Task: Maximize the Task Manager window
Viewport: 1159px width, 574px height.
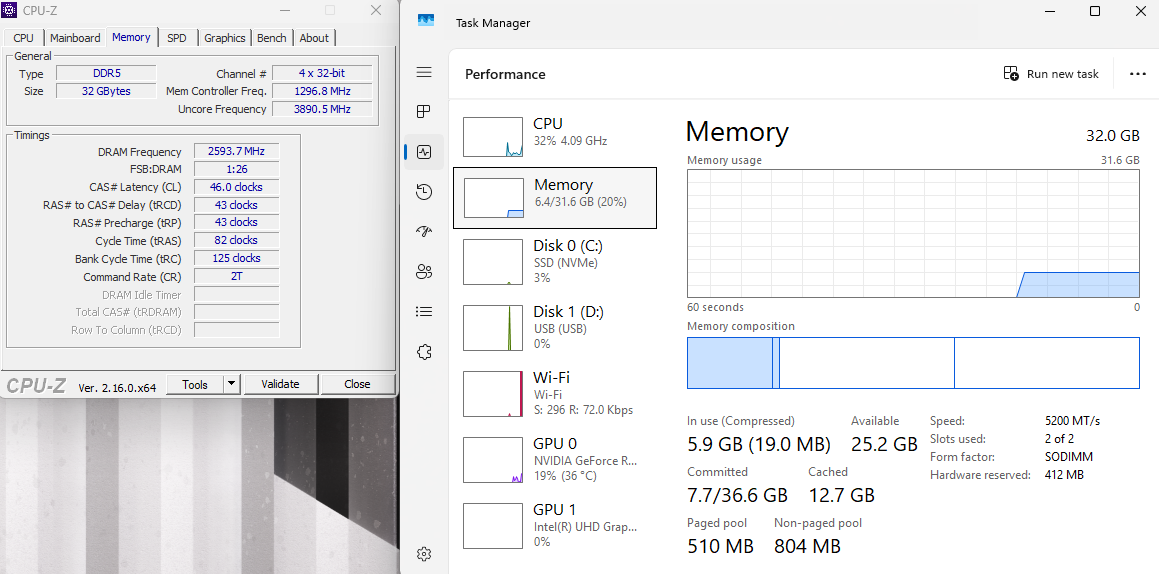Action: (x=1095, y=11)
